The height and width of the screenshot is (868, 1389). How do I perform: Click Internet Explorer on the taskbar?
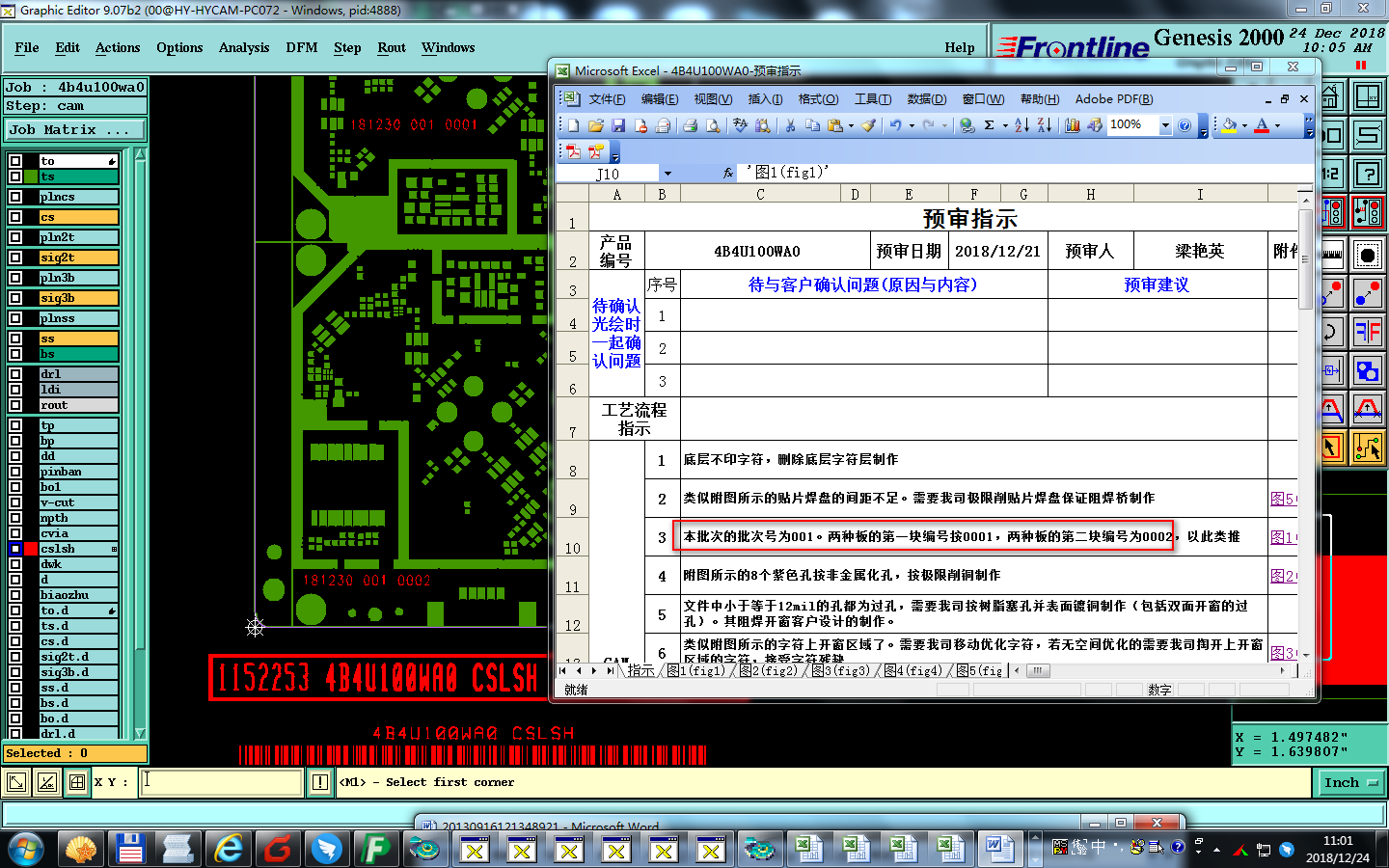(229, 850)
